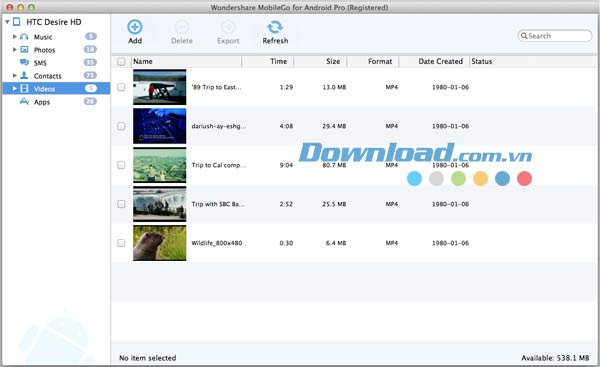Click the file name "'89 Trip to East..."
Viewport: 600px width, 367px height.
tap(216, 87)
